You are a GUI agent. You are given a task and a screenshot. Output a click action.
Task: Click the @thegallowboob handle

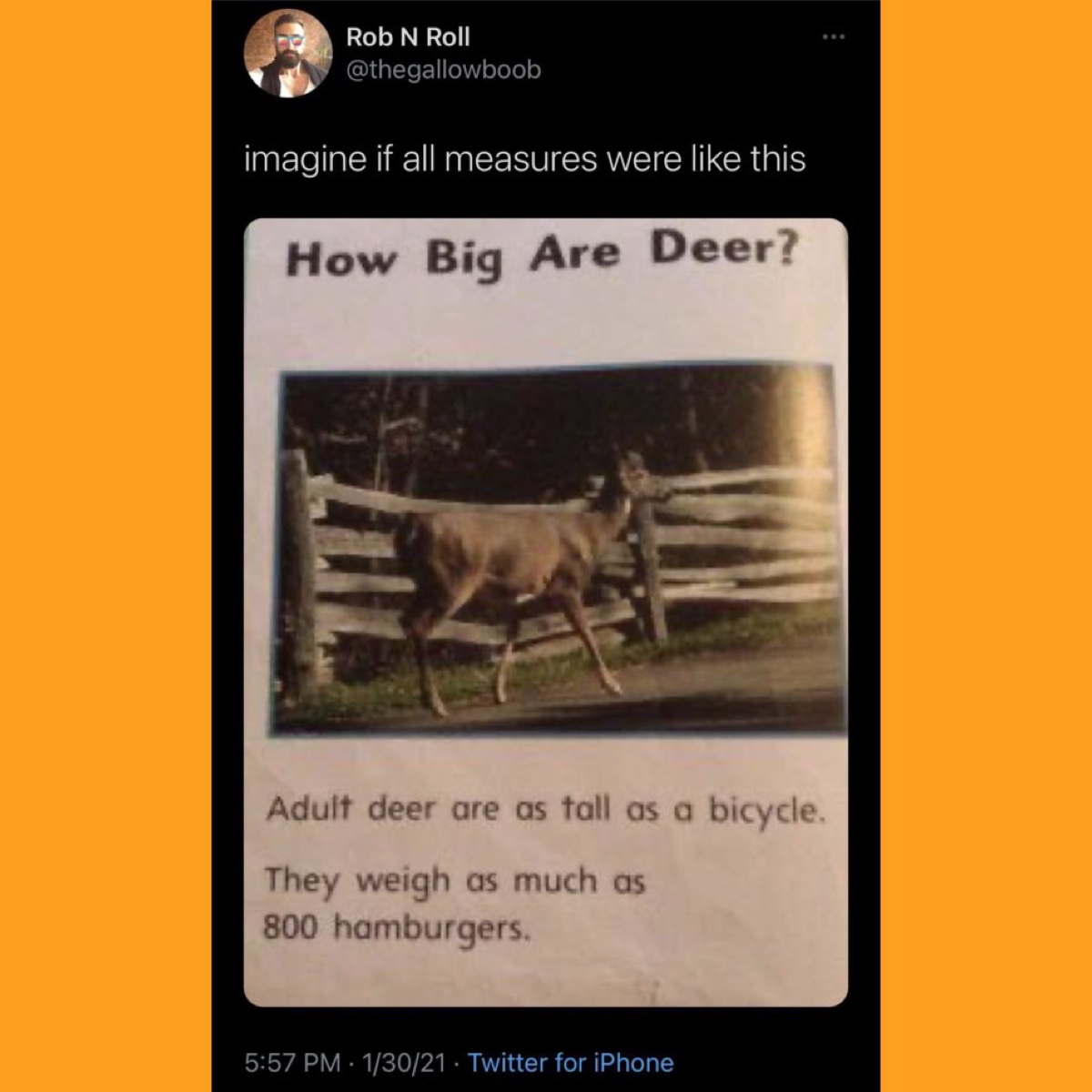tap(443, 70)
